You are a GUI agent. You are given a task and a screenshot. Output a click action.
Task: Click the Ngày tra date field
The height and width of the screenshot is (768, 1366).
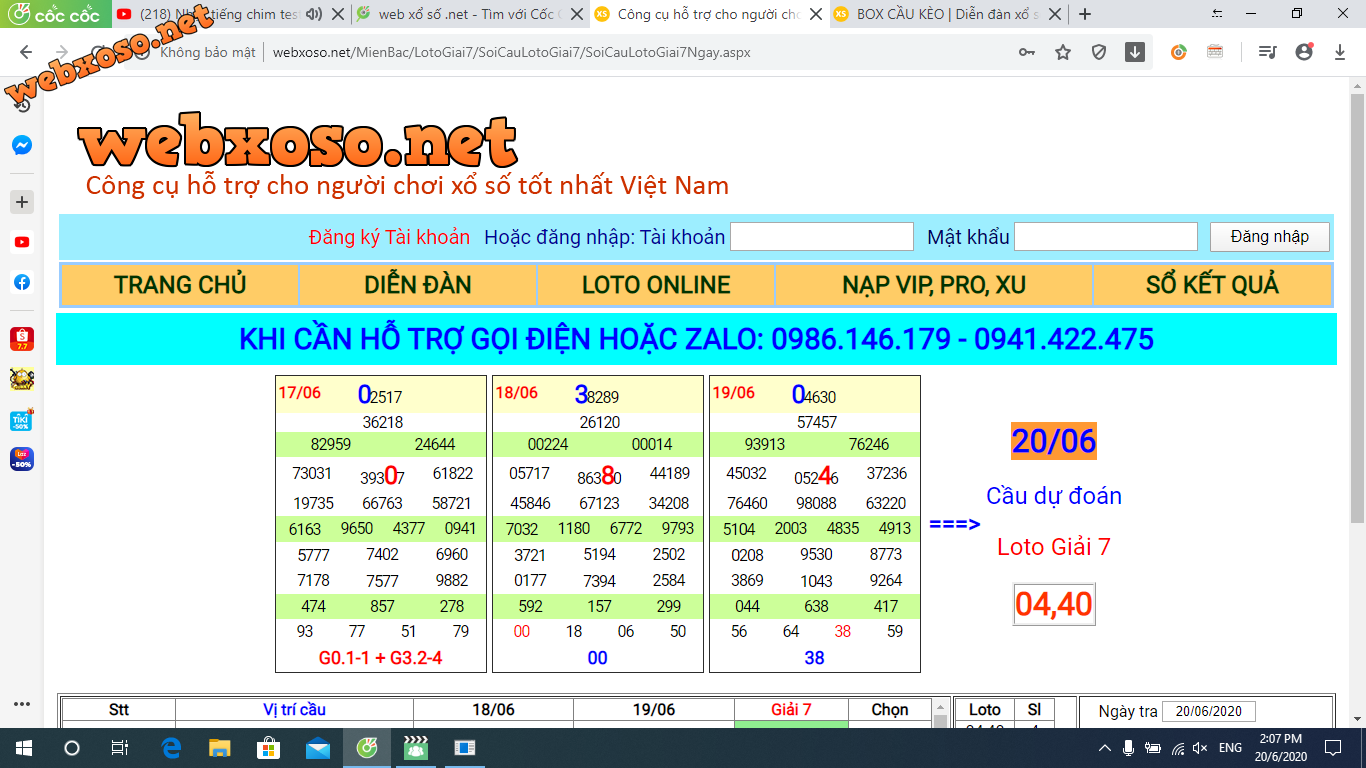1209,711
